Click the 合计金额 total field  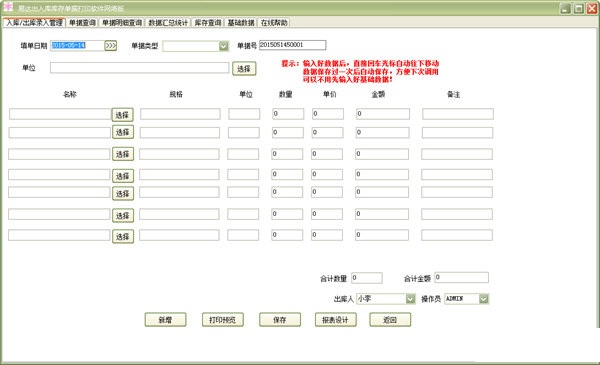click(461, 277)
